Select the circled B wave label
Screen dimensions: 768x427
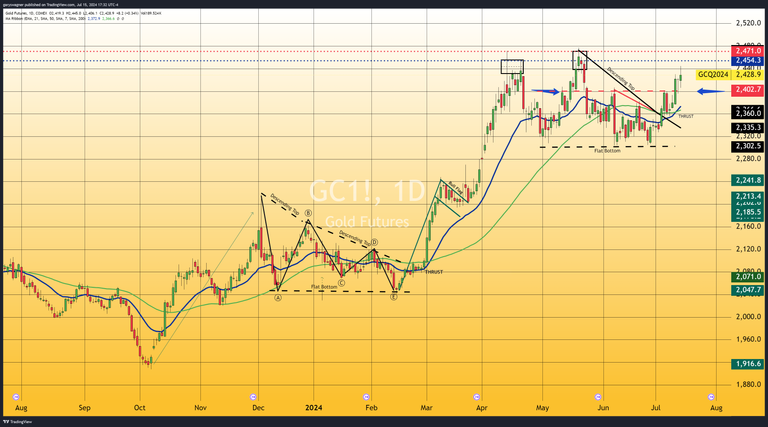308,213
